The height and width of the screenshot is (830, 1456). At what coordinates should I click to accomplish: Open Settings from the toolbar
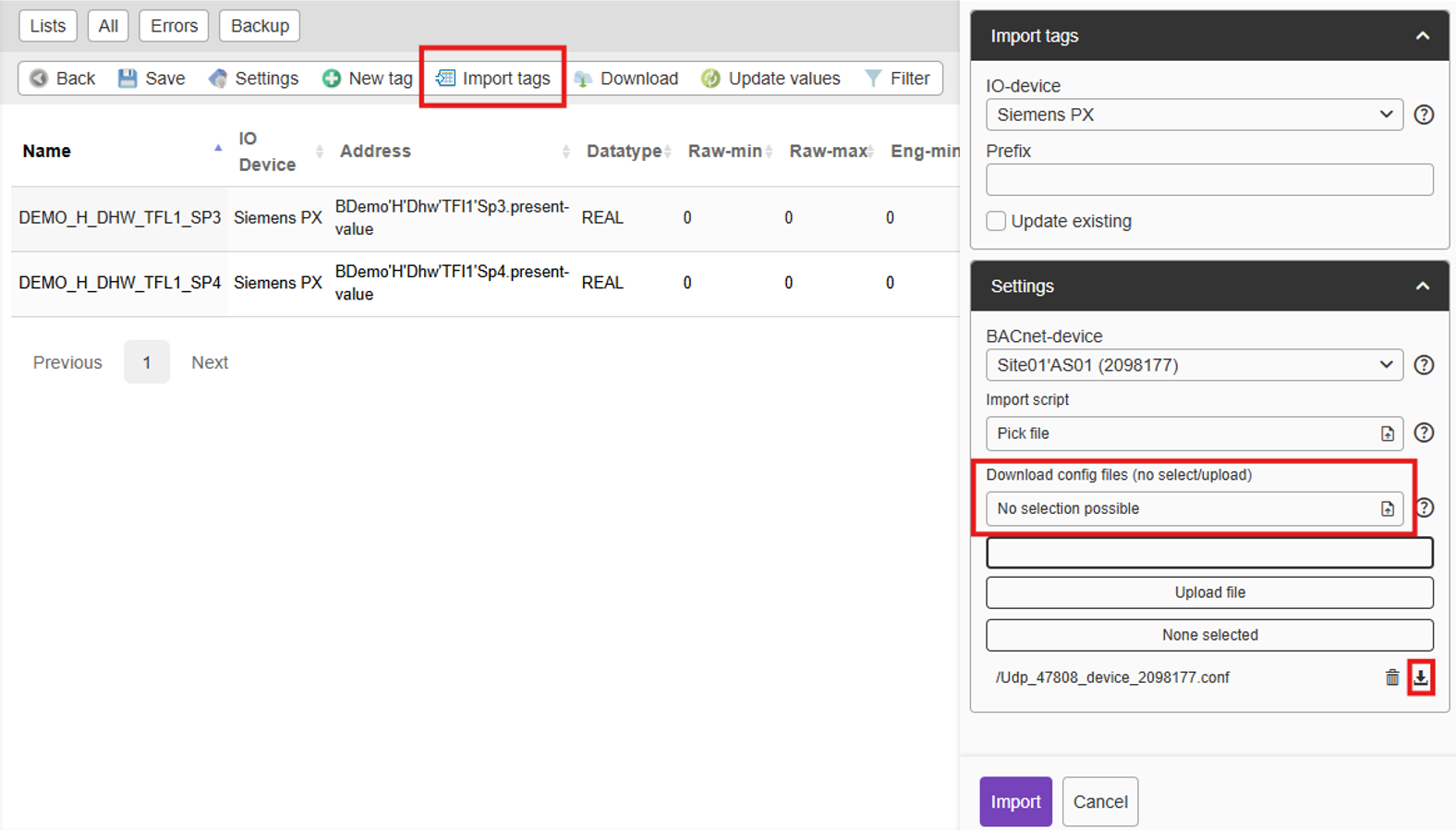point(253,79)
